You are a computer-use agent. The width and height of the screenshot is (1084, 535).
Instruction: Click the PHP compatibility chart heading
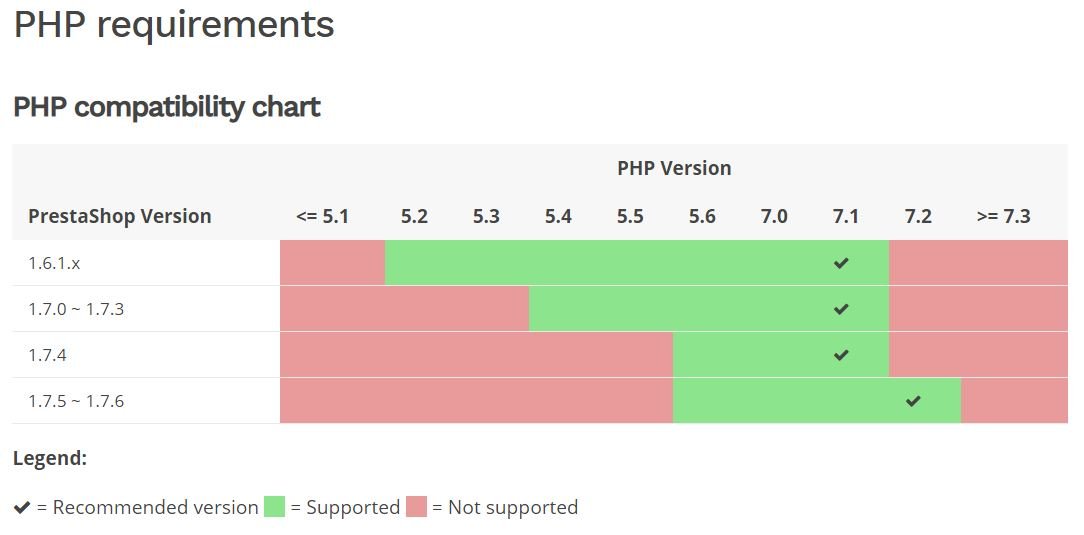[166, 107]
